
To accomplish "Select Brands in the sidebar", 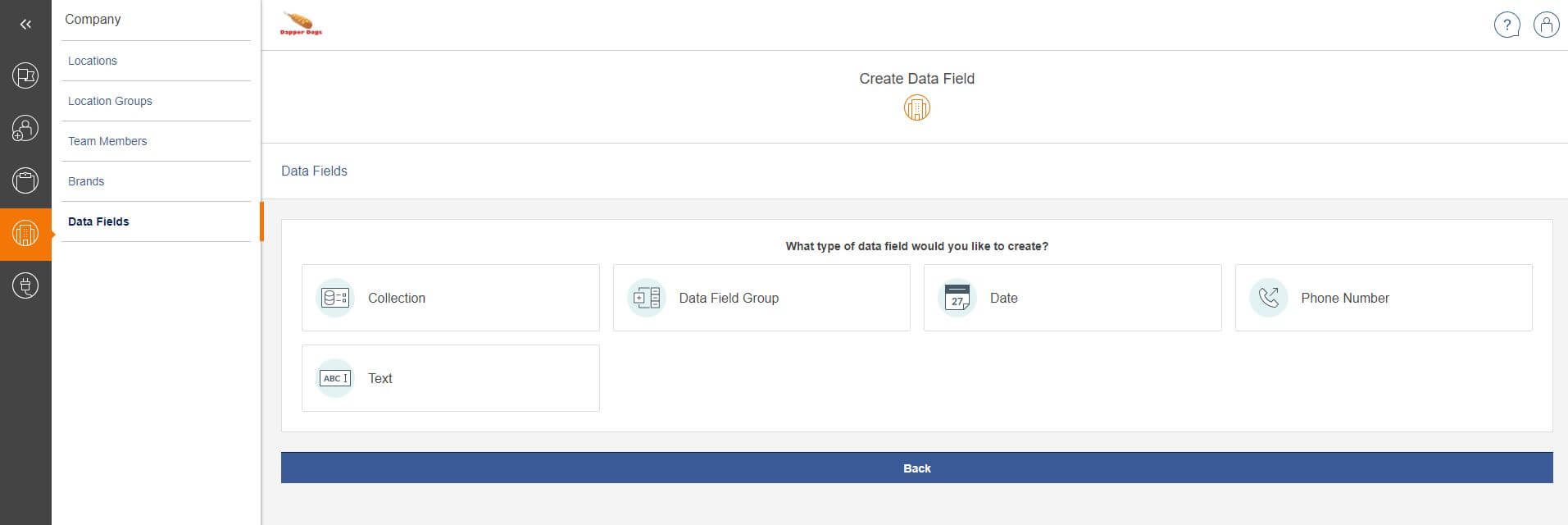I will click(x=86, y=181).
